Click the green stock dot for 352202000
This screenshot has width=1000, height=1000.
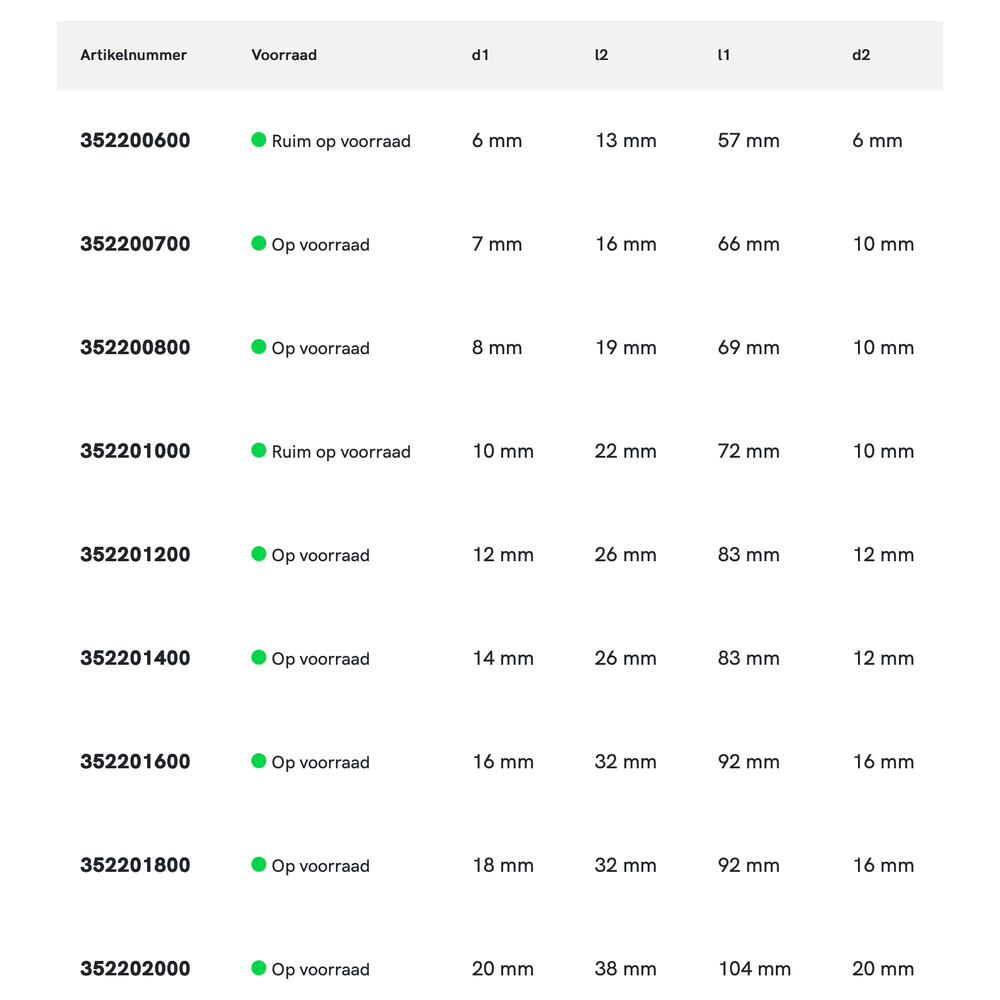[259, 968]
